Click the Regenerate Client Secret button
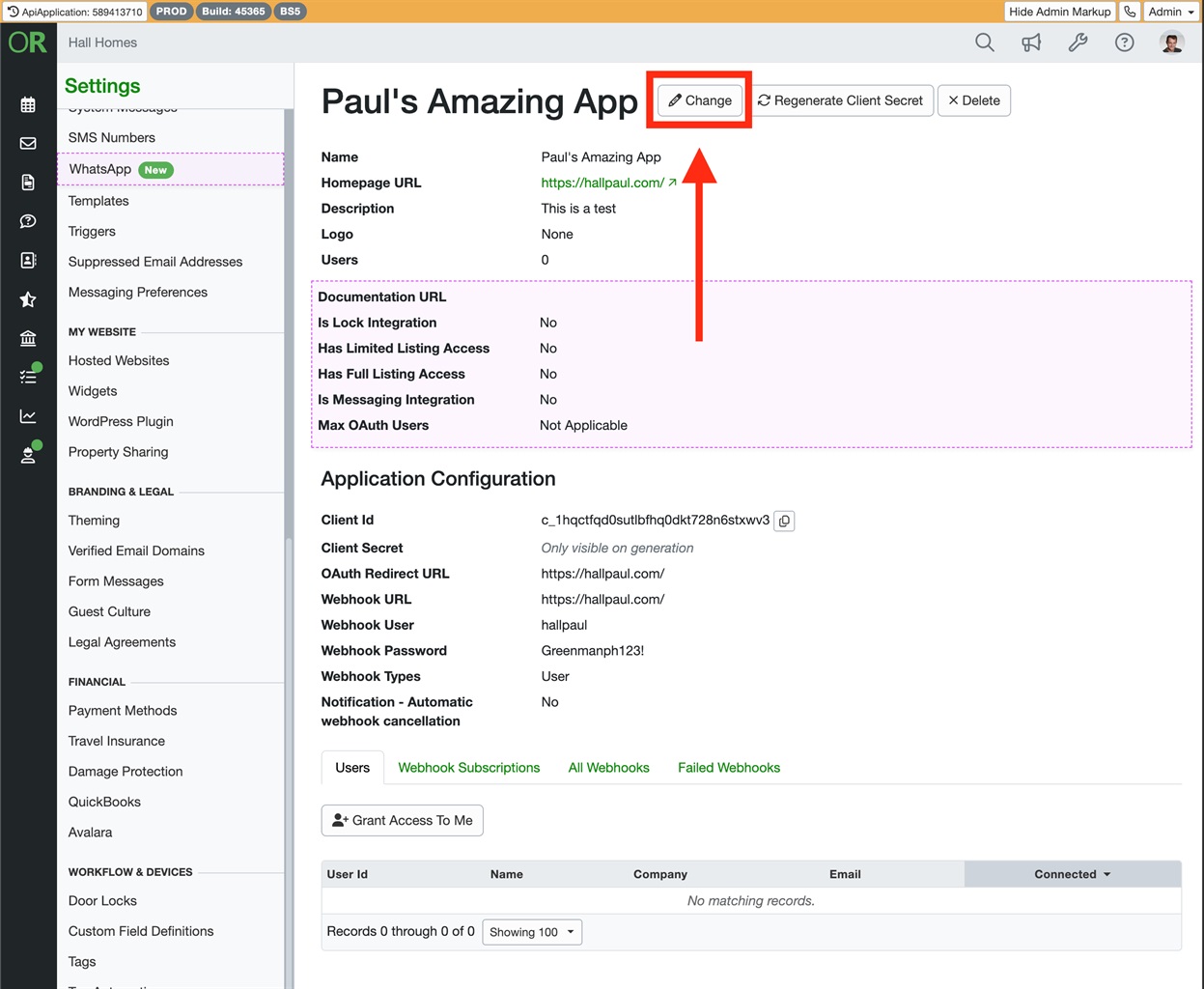Screen dimensions: 1204x989 [x=840, y=100]
